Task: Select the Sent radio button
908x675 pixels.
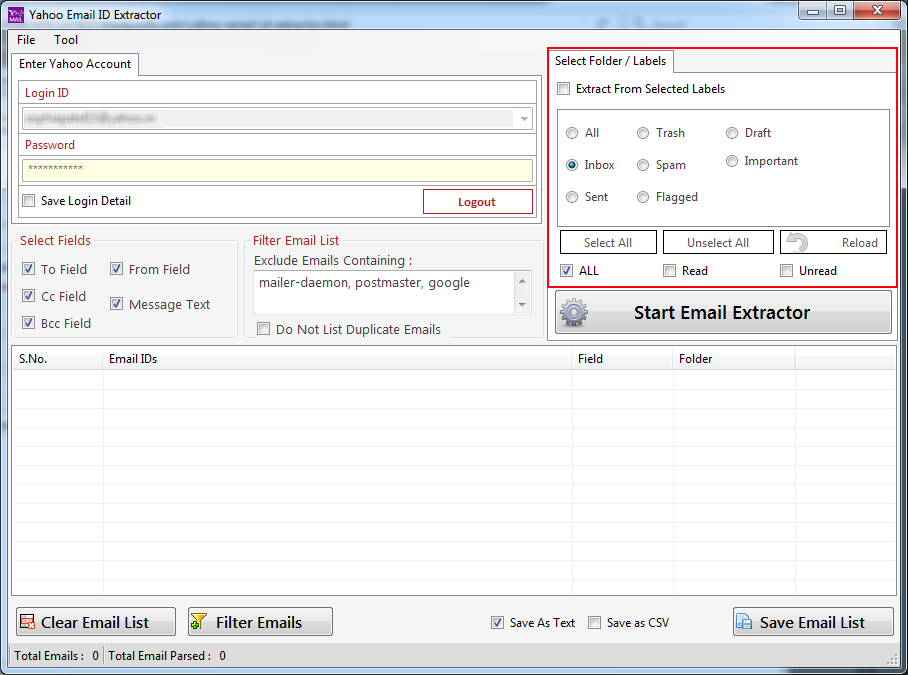Action: pos(572,197)
